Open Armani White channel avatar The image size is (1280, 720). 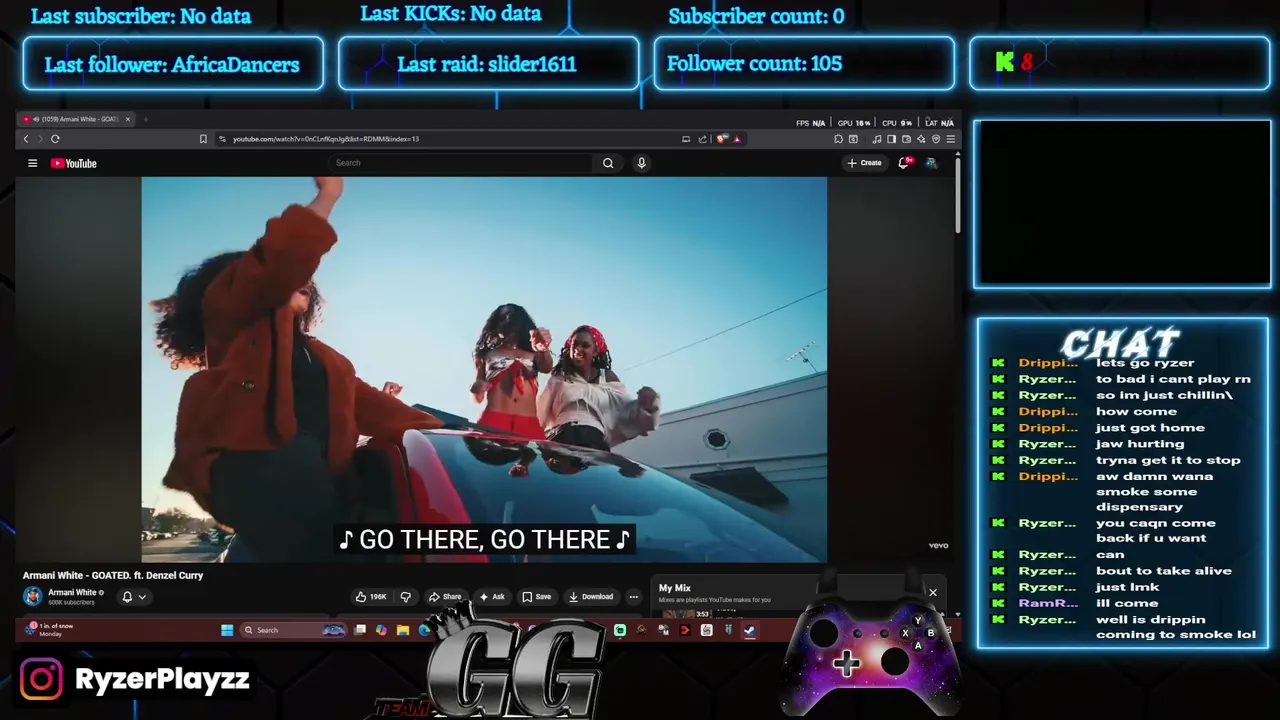coord(33,596)
